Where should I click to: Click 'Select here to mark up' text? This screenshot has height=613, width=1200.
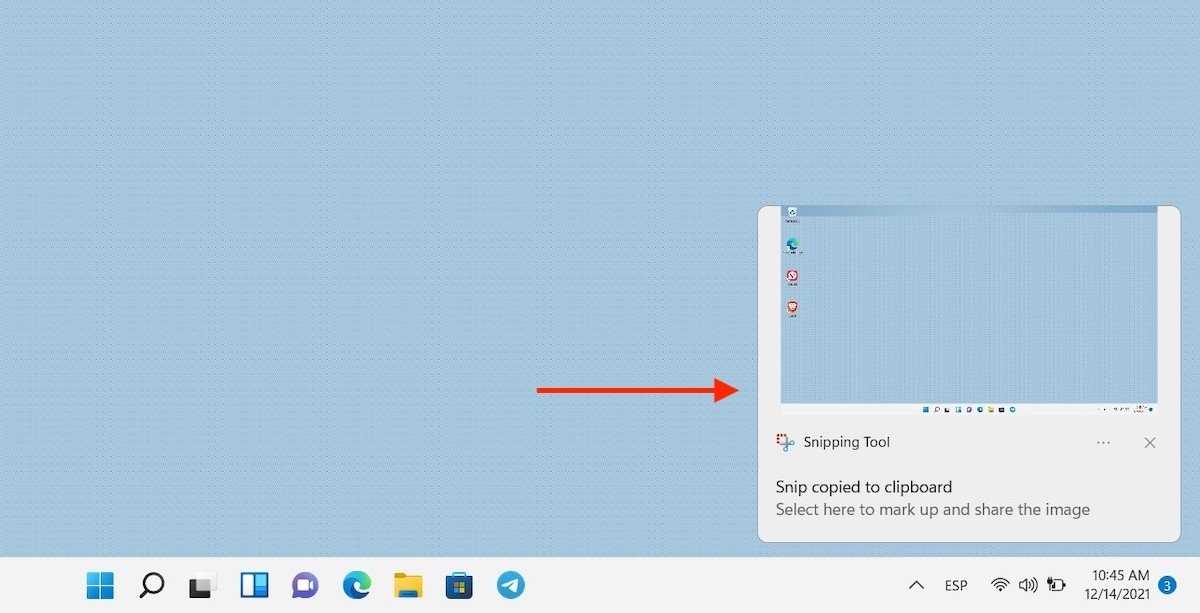tap(932, 510)
